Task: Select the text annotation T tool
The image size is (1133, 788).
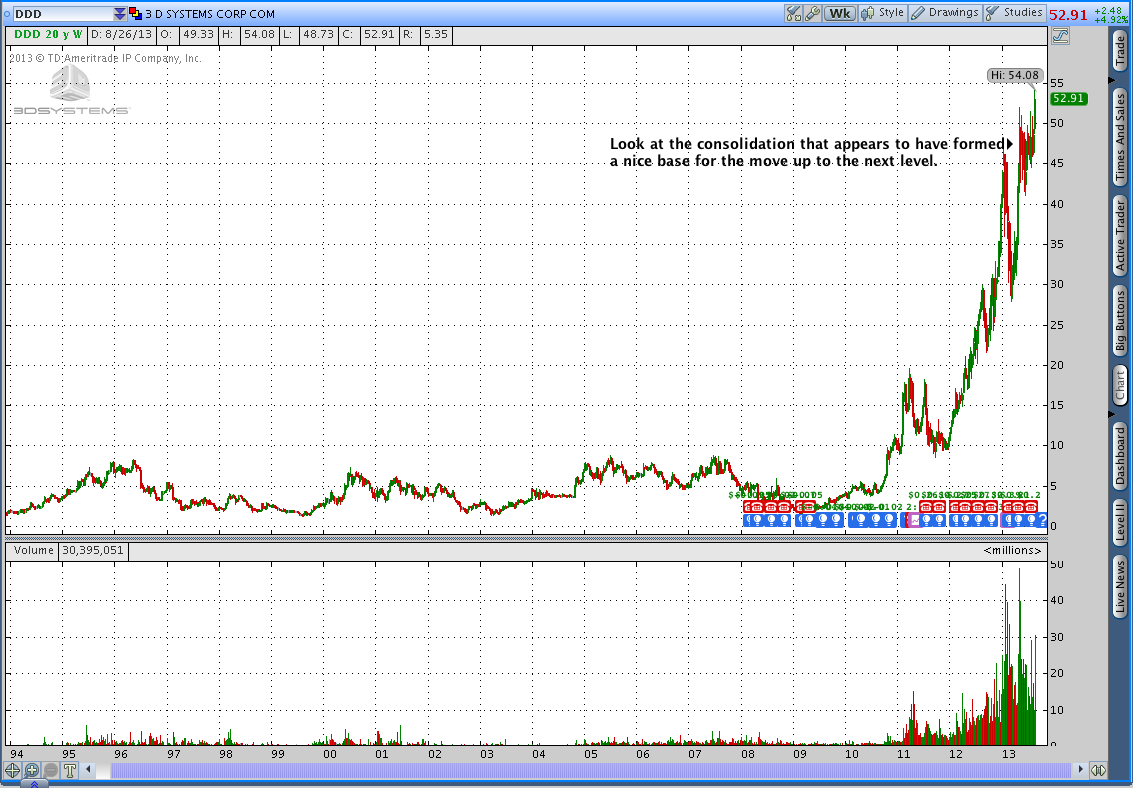Action: click(67, 771)
